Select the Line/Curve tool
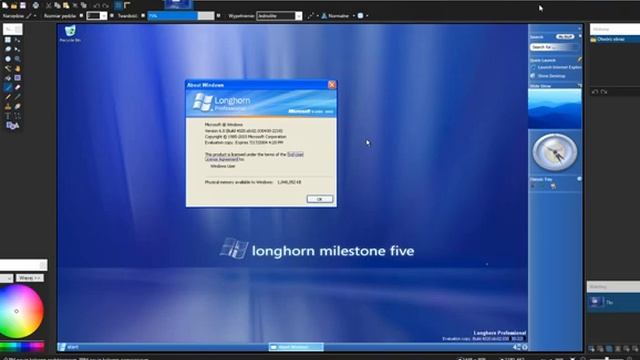640x360 pixels. [17, 116]
